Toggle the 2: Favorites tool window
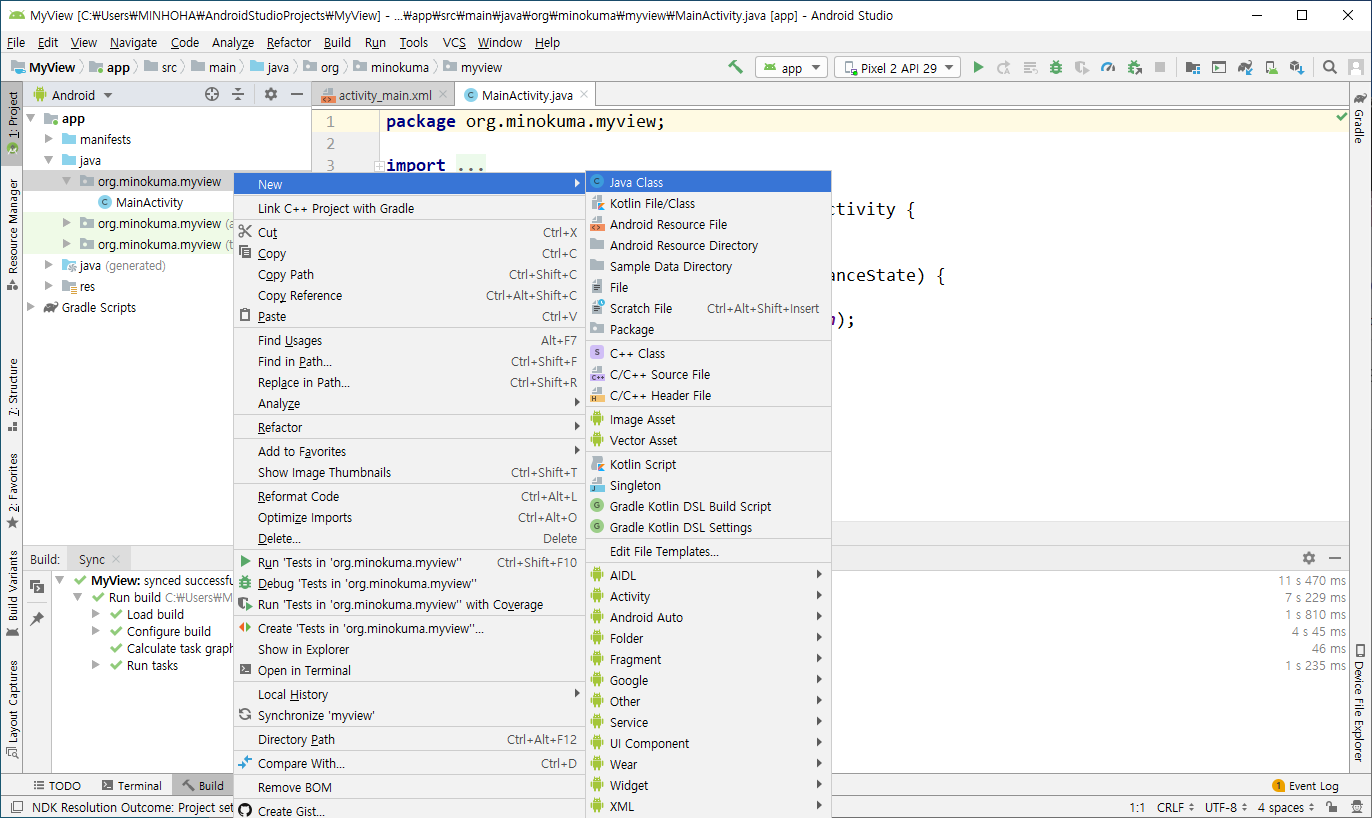Viewport: 1372px width, 818px height. pos(12,490)
